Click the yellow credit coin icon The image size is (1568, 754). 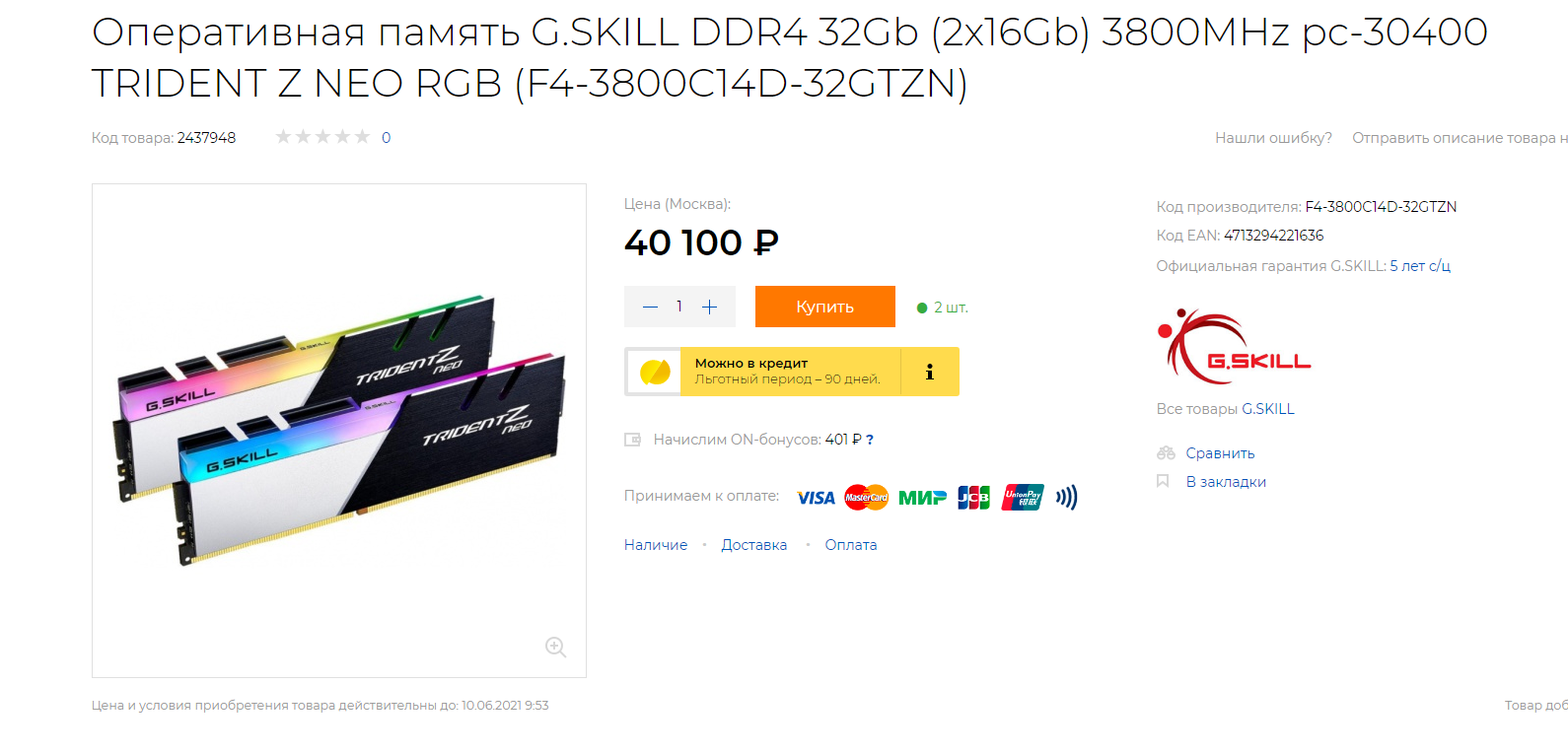pyautogui.click(x=655, y=372)
